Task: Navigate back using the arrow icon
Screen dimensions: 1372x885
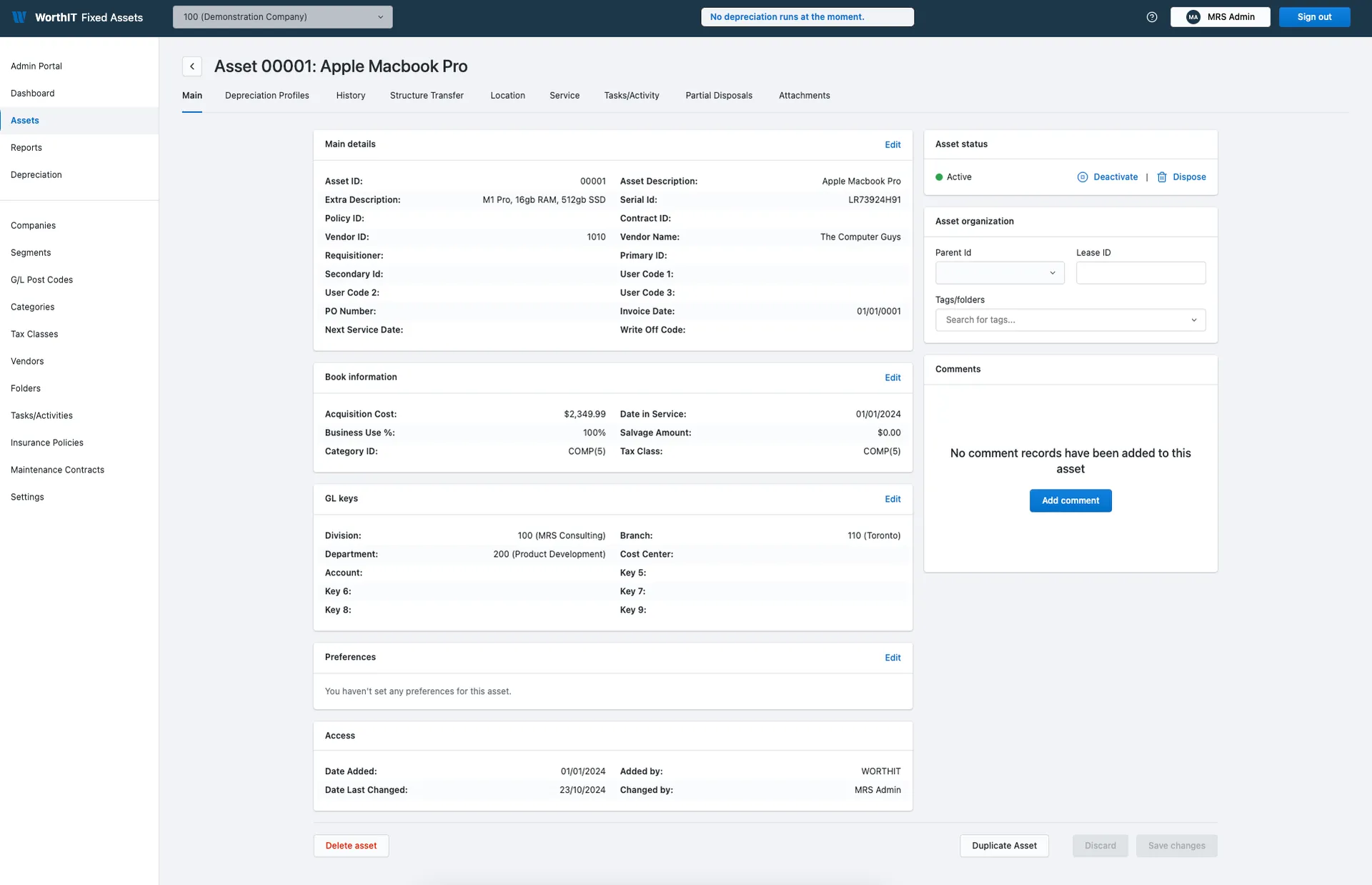Action: pos(192,66)
